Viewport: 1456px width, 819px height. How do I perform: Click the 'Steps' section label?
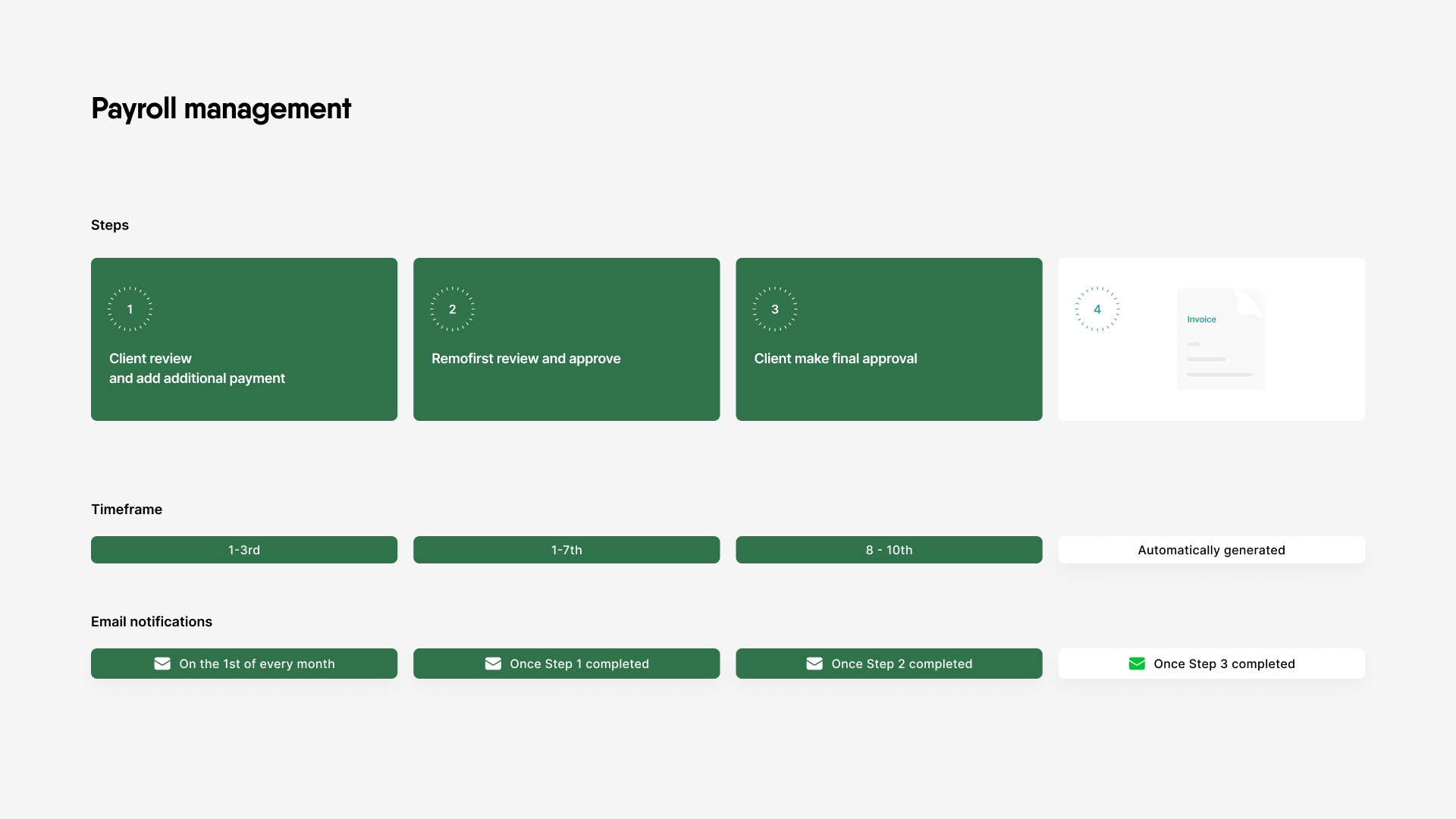(x=110, y=225)
